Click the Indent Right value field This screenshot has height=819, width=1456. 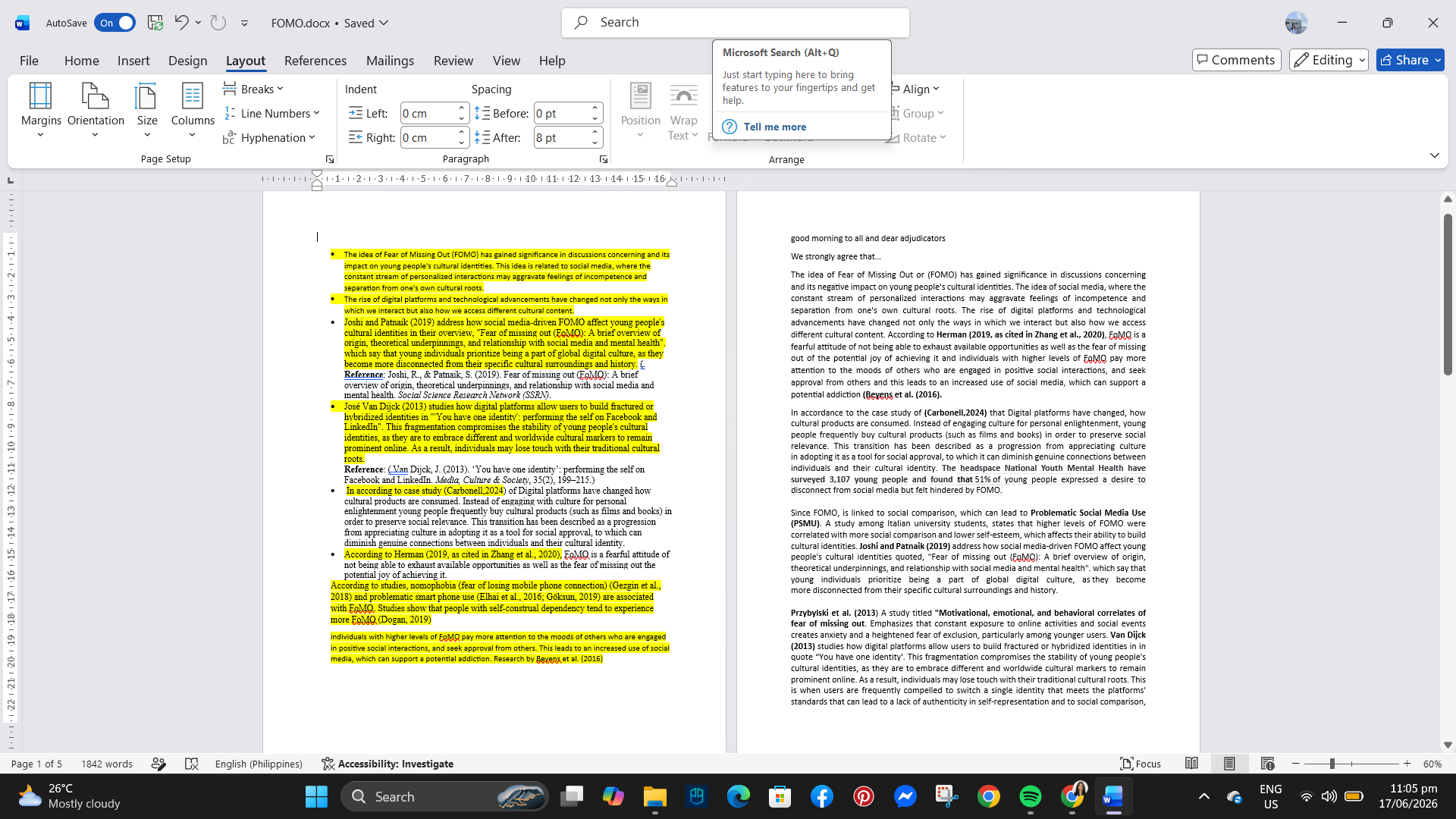tap(428, 138)
